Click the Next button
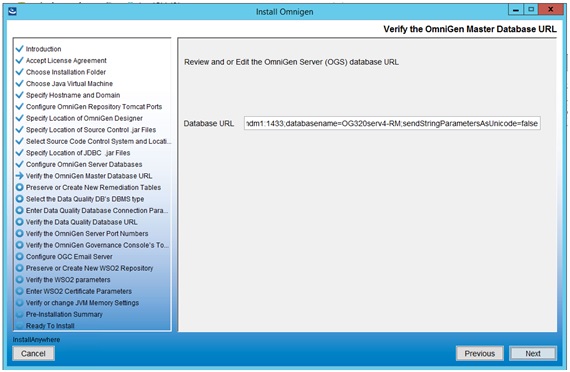Image resolution: width=570 pixels, height=372 pixels. 533,353
